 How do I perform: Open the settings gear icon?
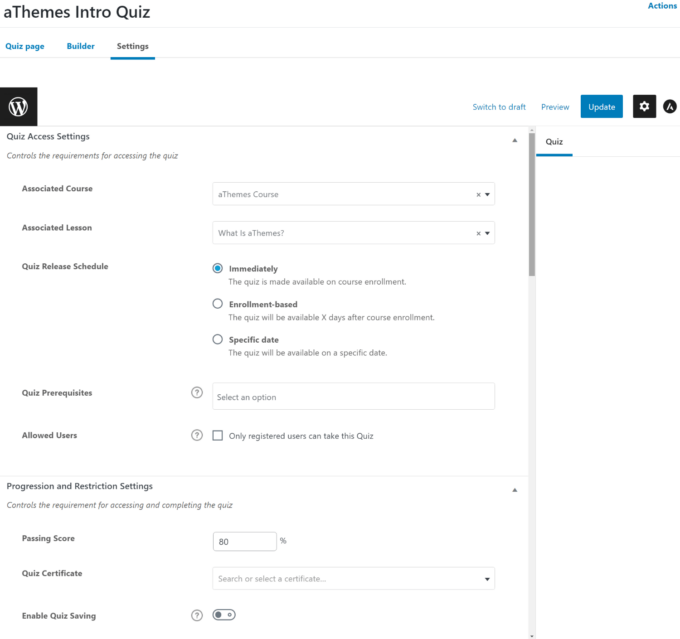click(644, 106)
